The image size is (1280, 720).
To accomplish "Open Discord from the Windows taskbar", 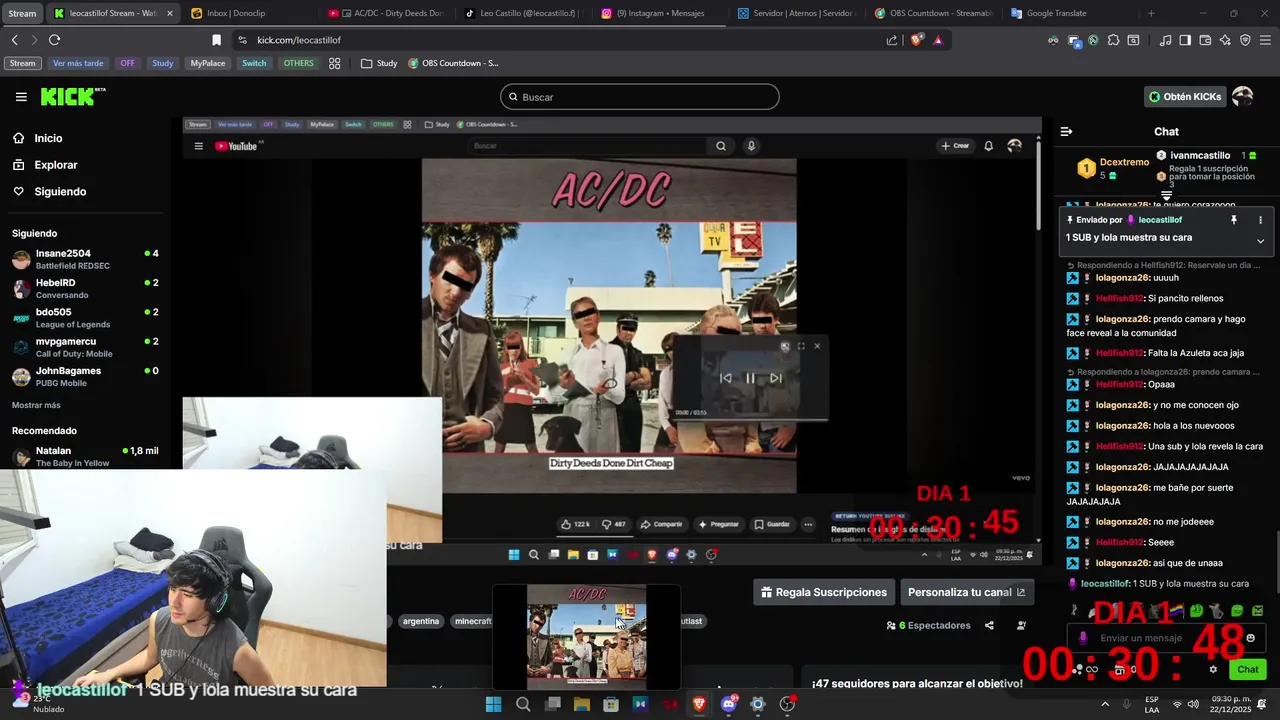I will tap(728, 704).
